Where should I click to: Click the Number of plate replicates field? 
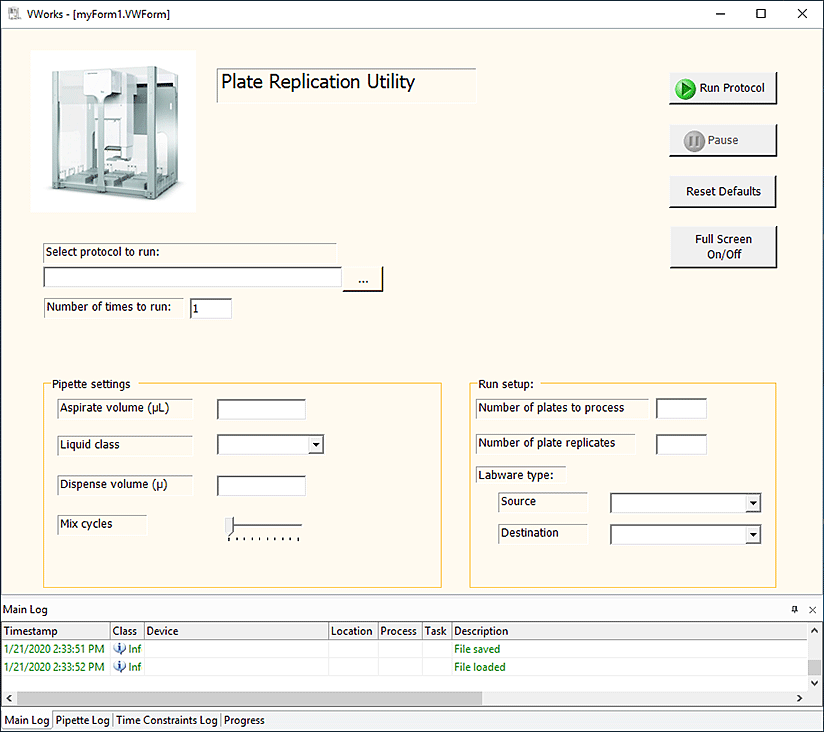(681, 445)
